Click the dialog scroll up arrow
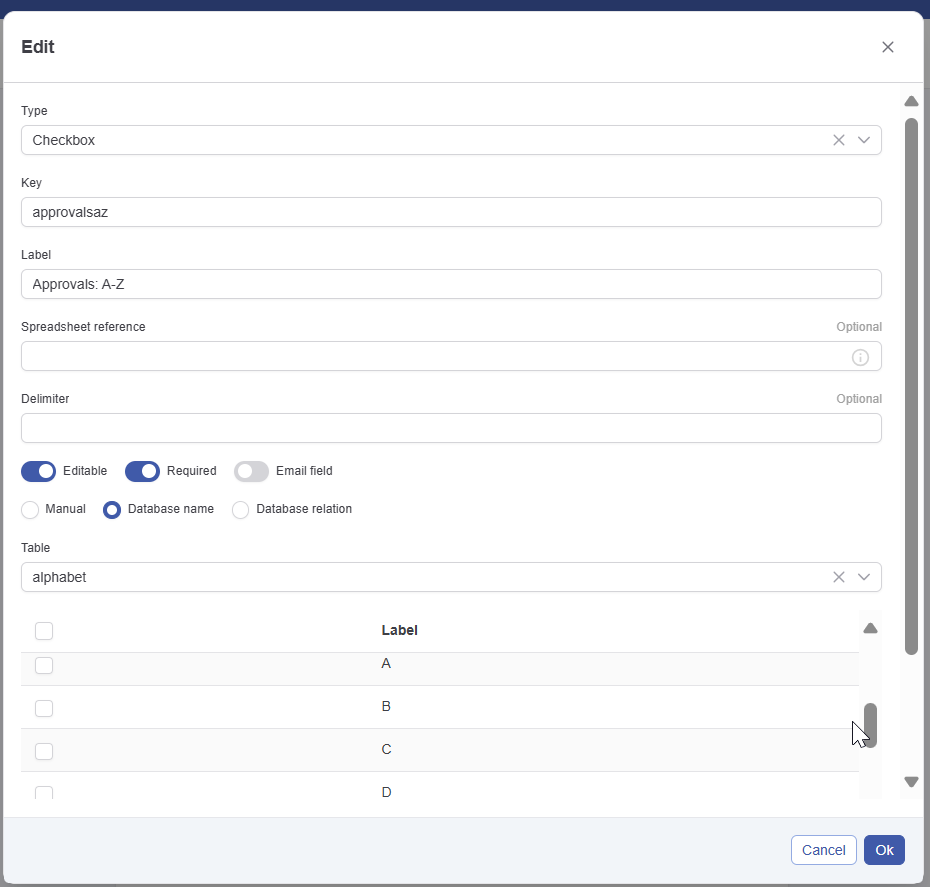This screenshot has width=930, height=887. click(x=911, y=101)
